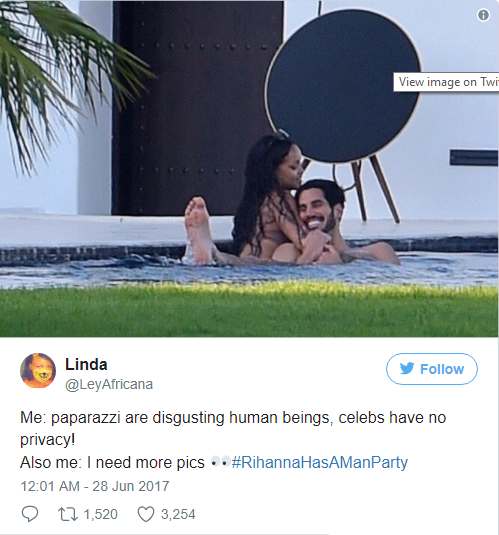This screenshot has width=499, height=535.
Task: Open the @LeyAfricana handle link
Action: (x=109, y=385)
